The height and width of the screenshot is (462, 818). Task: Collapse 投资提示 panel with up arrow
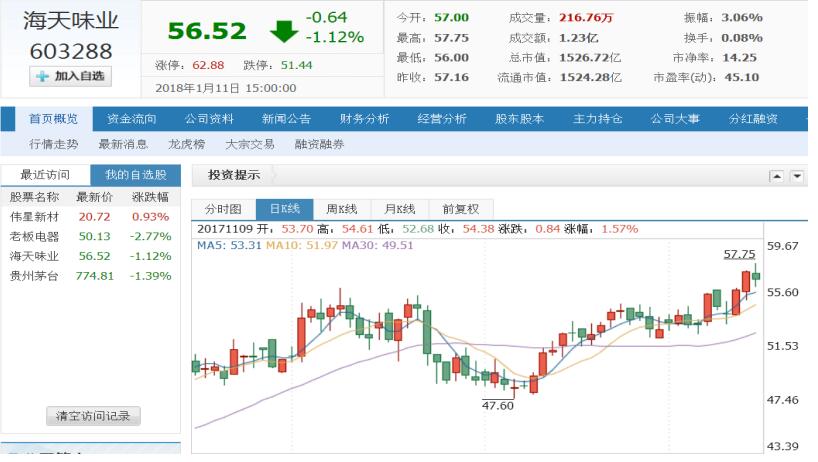point(776,176)
